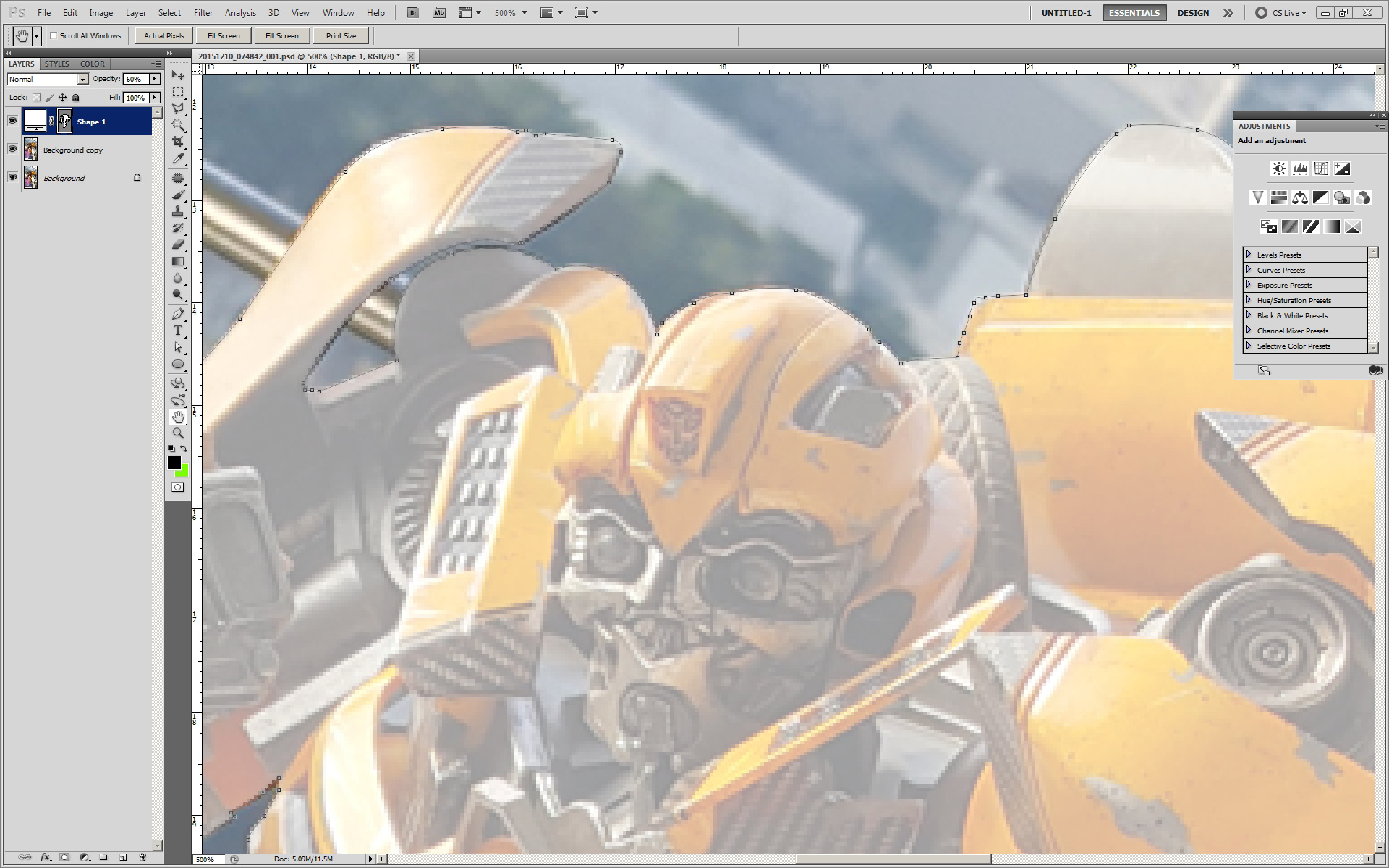Toggle lock transparent pixels

[x=36, y=98]
